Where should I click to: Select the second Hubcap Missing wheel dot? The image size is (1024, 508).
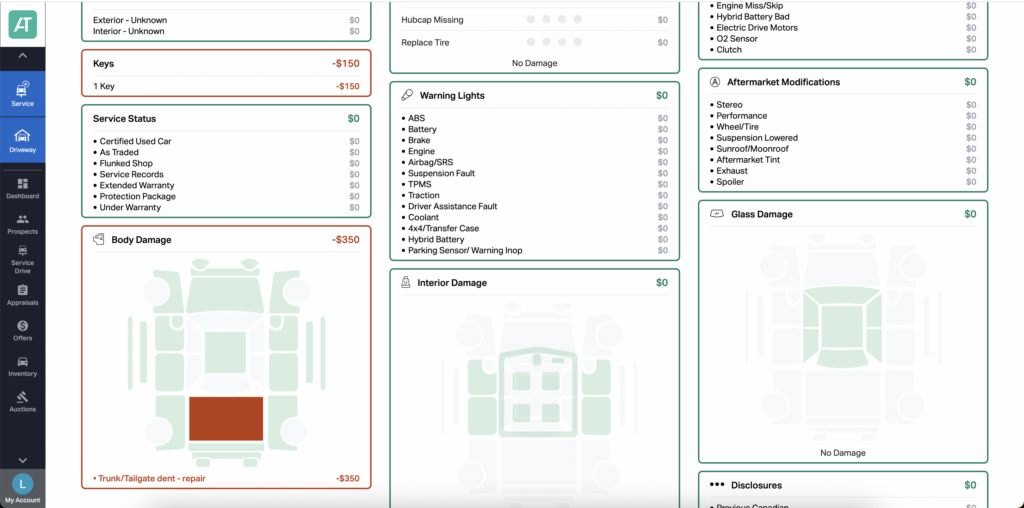[x=547, y=20]
